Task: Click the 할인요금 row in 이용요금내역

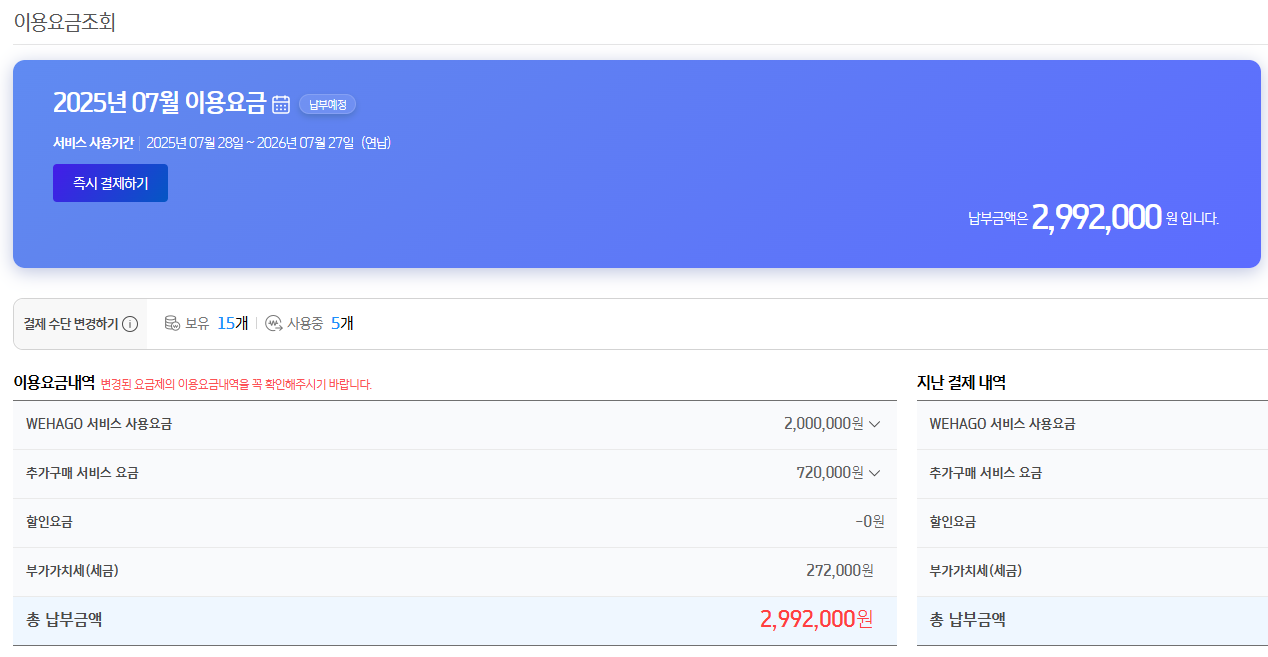Action: tap(455, 522)
